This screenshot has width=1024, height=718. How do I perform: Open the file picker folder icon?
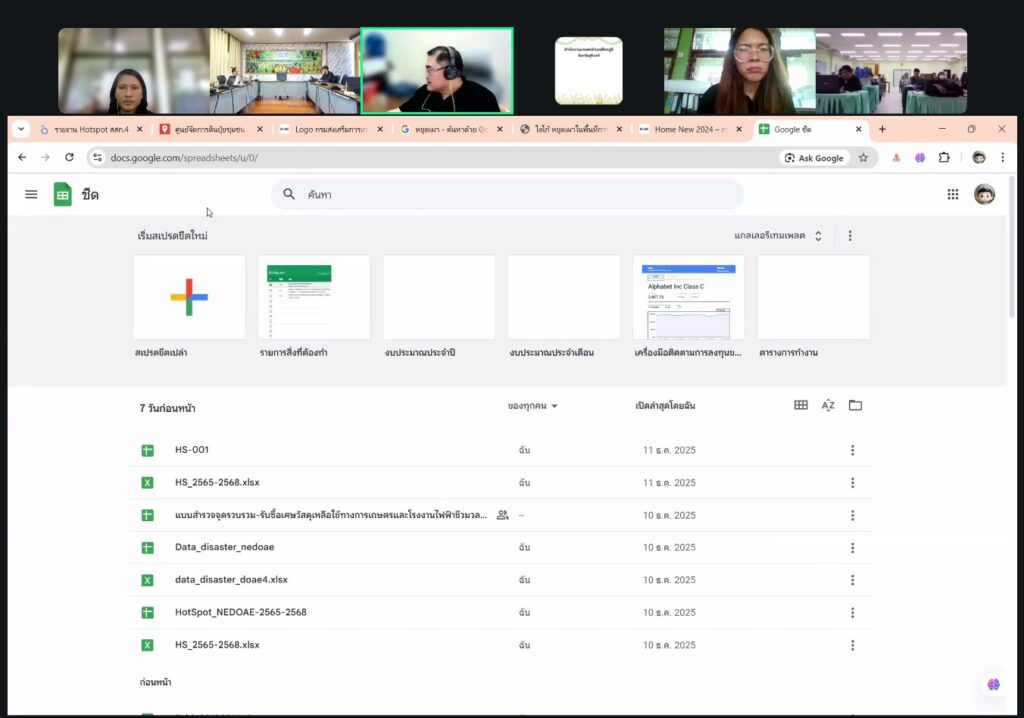coord(855,405)
